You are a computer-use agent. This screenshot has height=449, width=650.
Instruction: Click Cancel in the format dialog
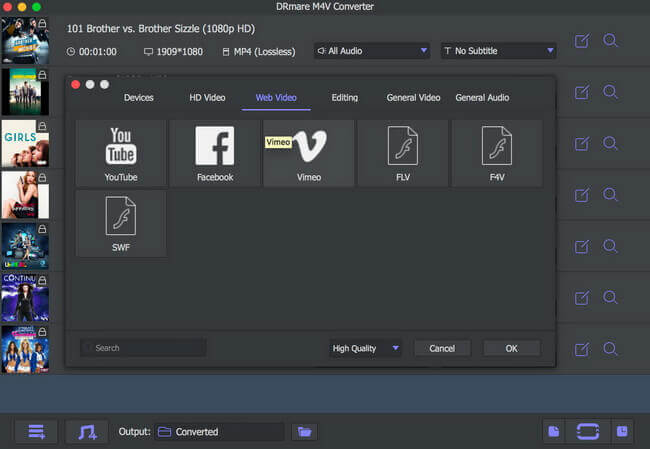coord(442,348)
